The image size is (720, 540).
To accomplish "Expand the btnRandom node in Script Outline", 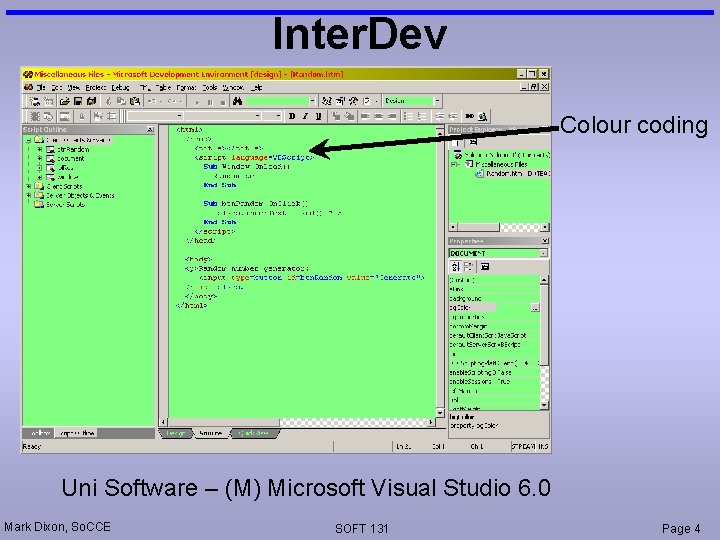I will pos(40,149).
